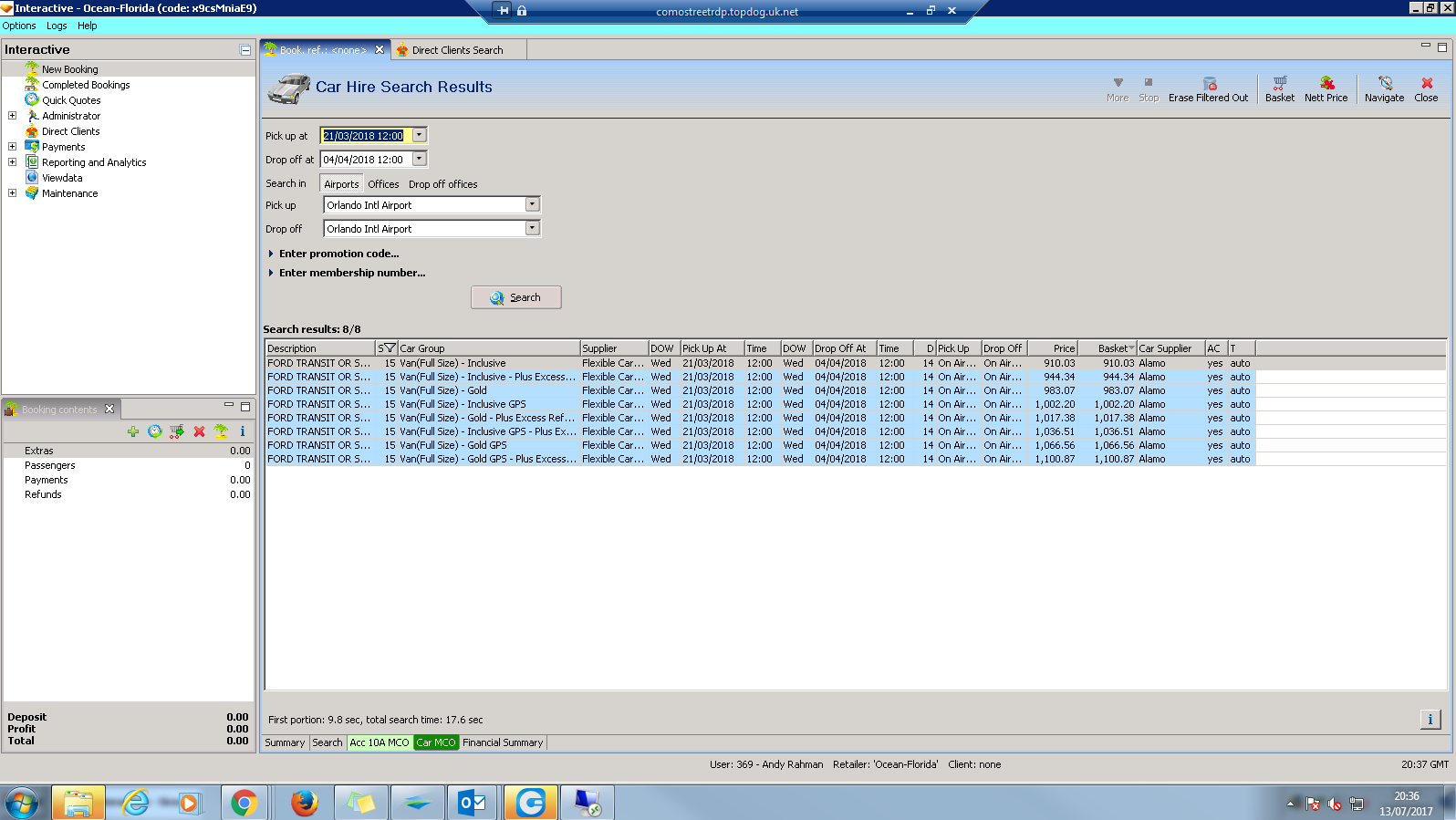This screenshot has height=820, width=1456.
Task: Select the Offices search-in option
Action: pyautogui.click(x=383, y=184)
